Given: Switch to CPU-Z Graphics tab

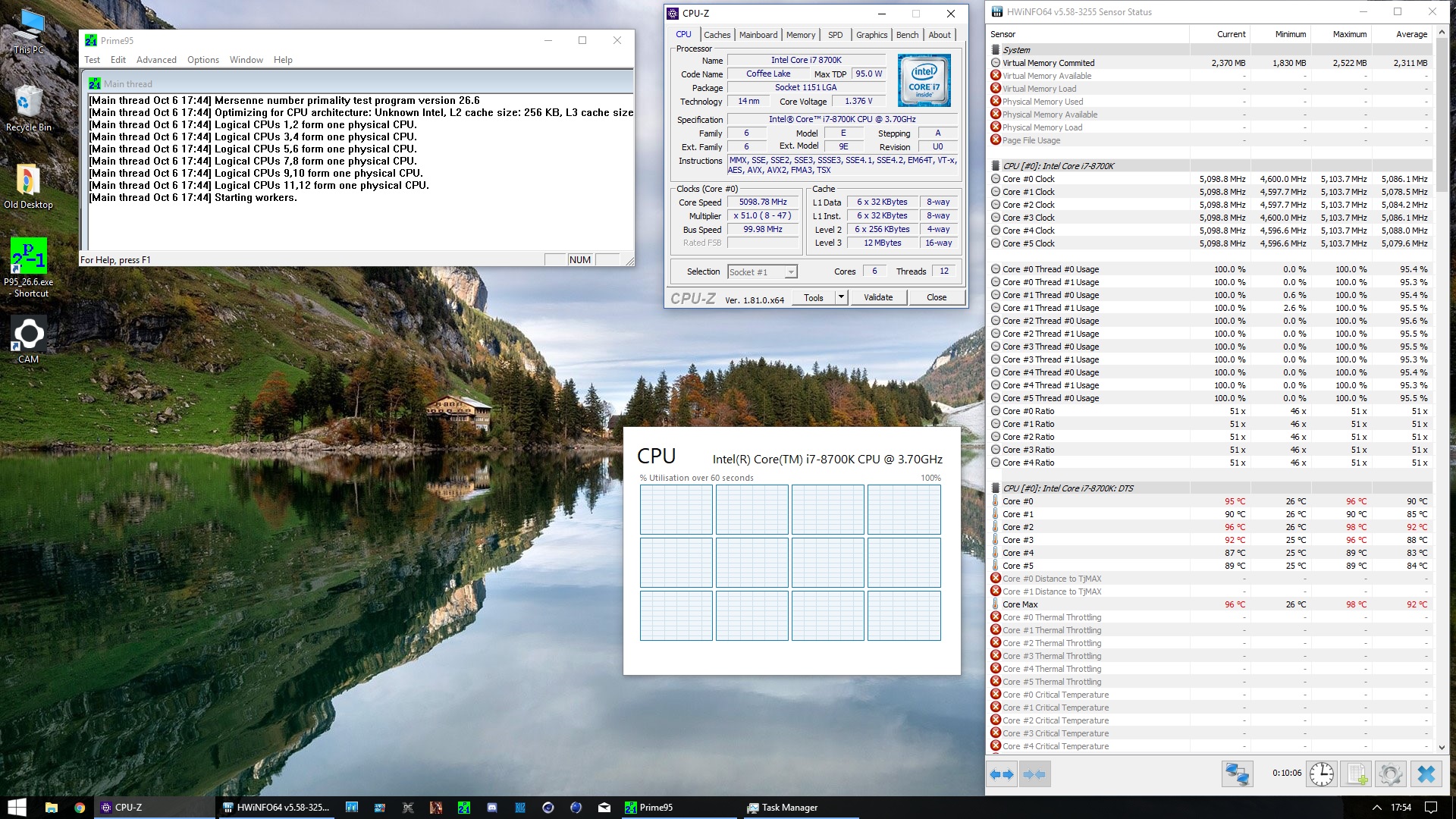Looking at the screenshot, I should tap(871, 35).
